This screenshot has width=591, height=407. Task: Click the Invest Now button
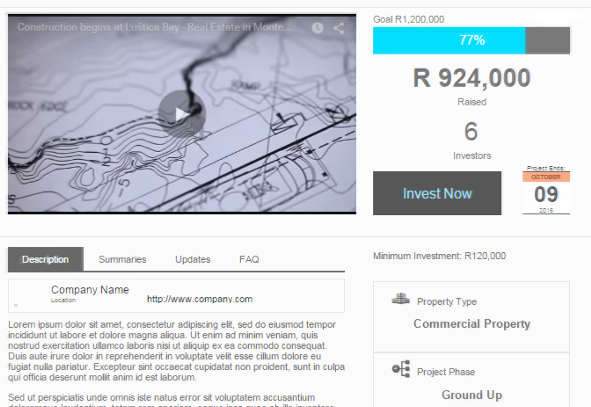tap(437, 193)
